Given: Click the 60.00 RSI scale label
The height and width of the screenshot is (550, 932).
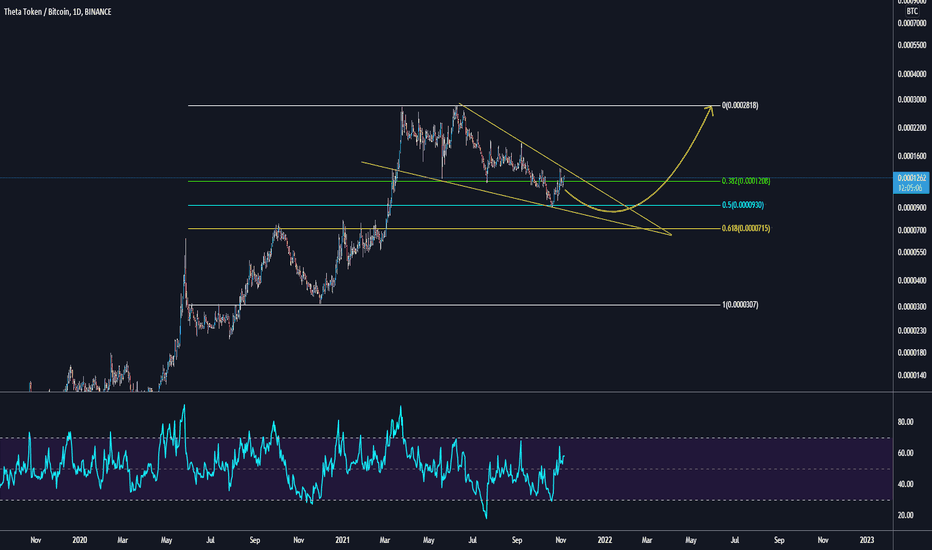Looking at the screenshot, I should click(x=905, y=453).
